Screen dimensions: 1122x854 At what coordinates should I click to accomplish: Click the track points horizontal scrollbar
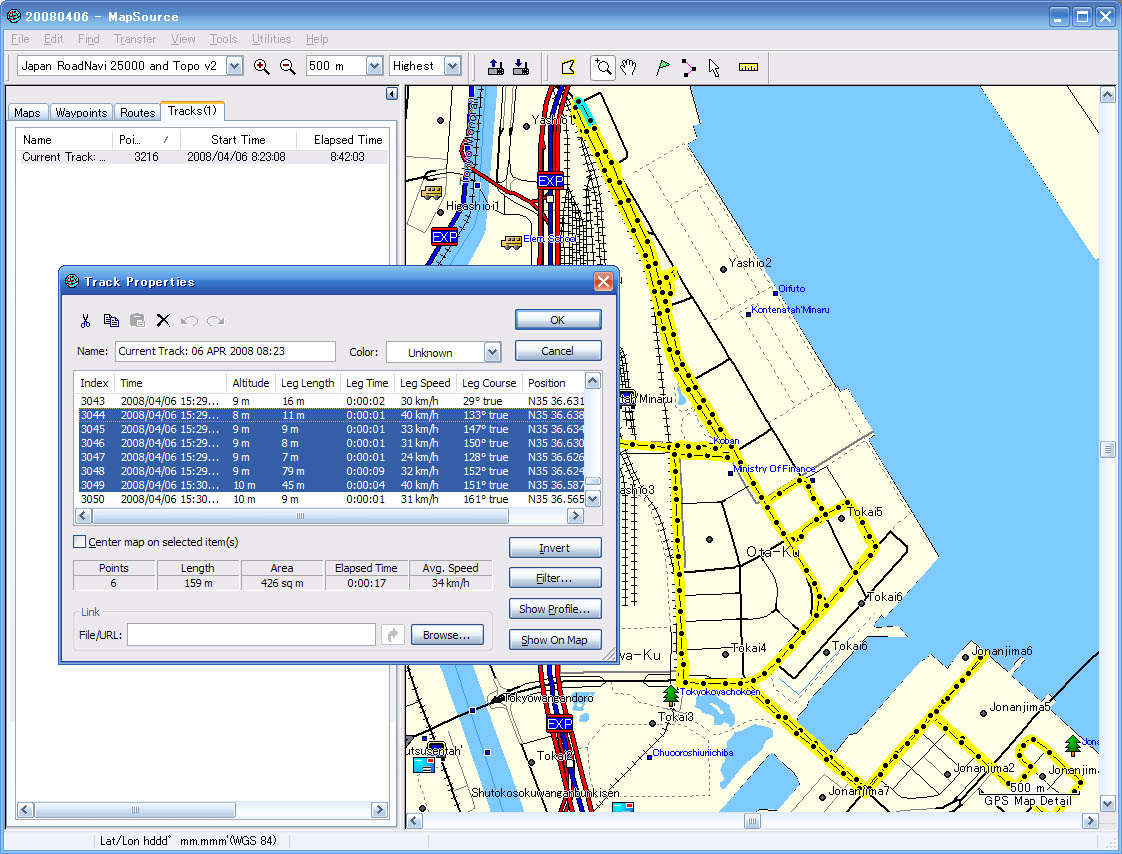329,515
